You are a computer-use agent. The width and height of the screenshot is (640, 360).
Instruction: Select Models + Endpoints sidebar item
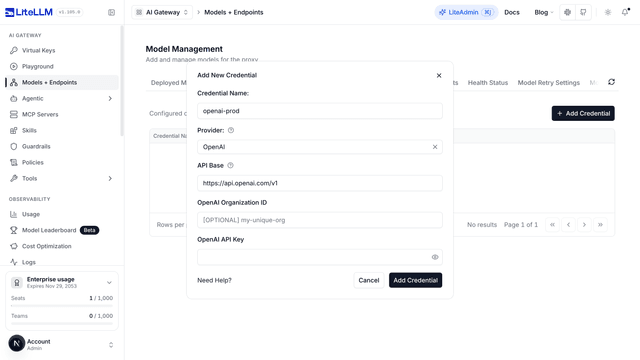tap(62, 82)
